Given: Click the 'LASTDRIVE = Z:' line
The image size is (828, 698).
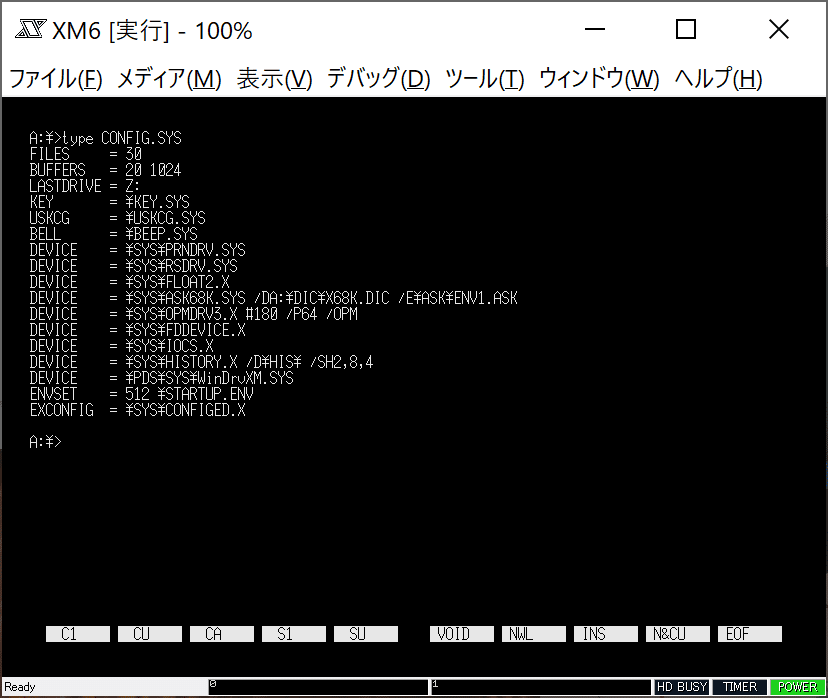Looking at the screenshot, I should click(84, 186).
